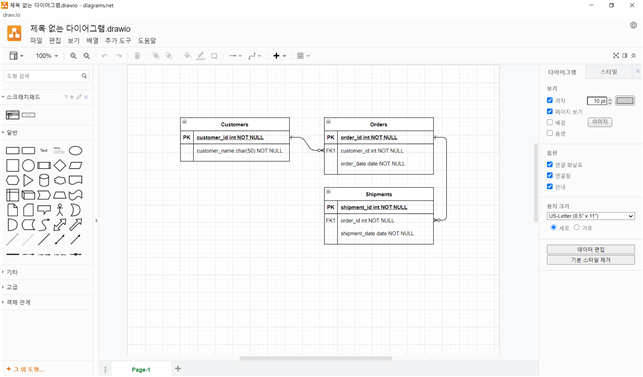Open the 편집 menu
This screenshot has height=377, width=643.
point(55,41)
